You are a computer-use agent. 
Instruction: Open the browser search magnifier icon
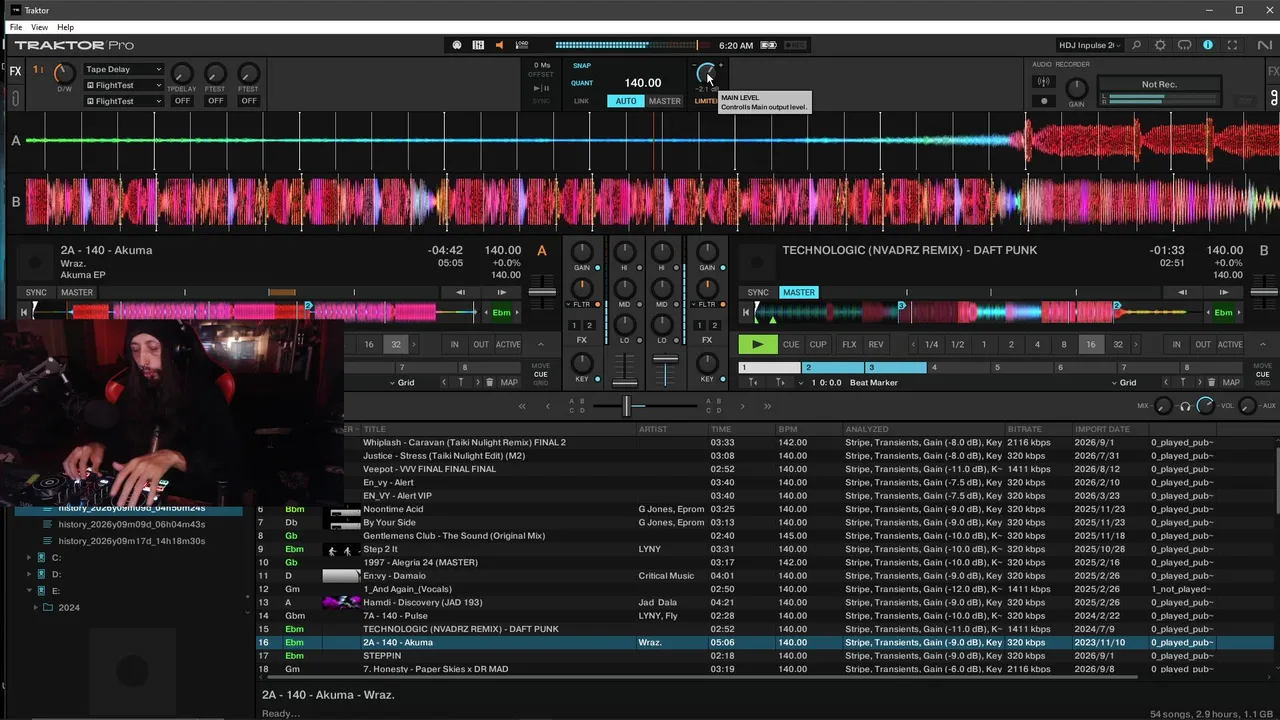(x=1136, y=45)
